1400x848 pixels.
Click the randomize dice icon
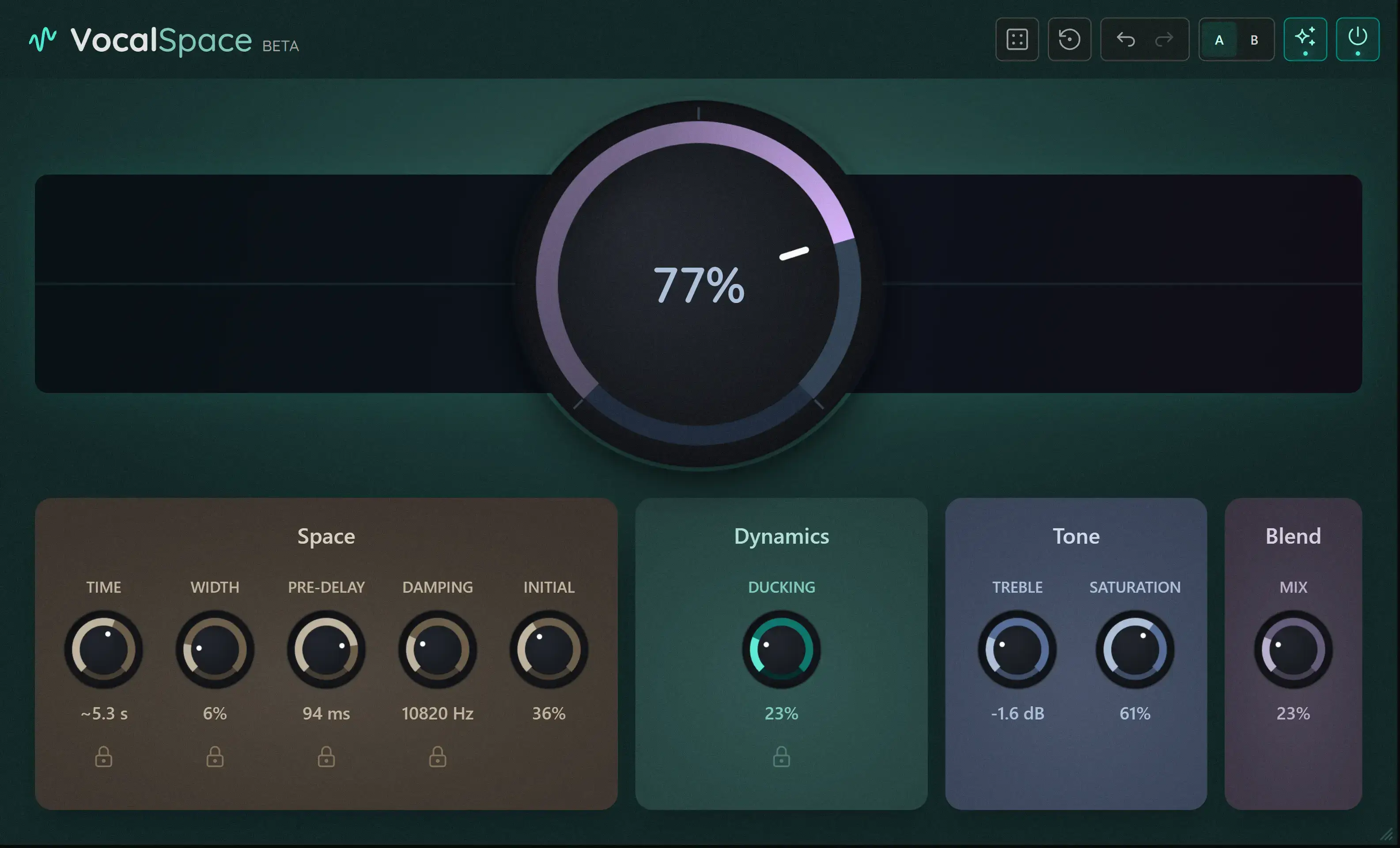(x=1017, y=39)
